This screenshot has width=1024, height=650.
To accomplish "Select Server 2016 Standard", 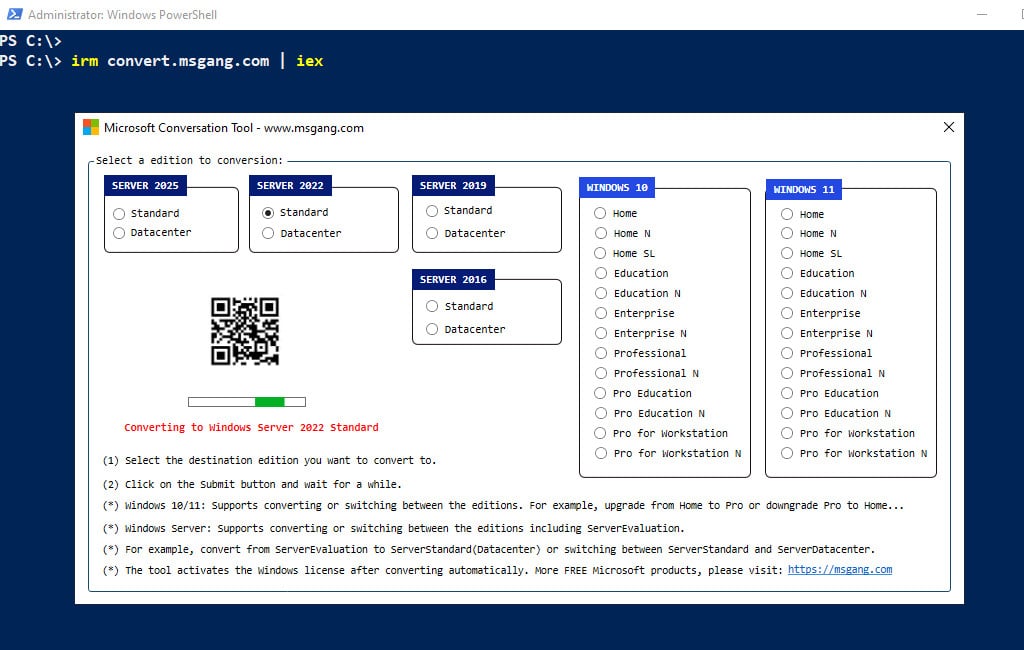I will tap(432, 306).
